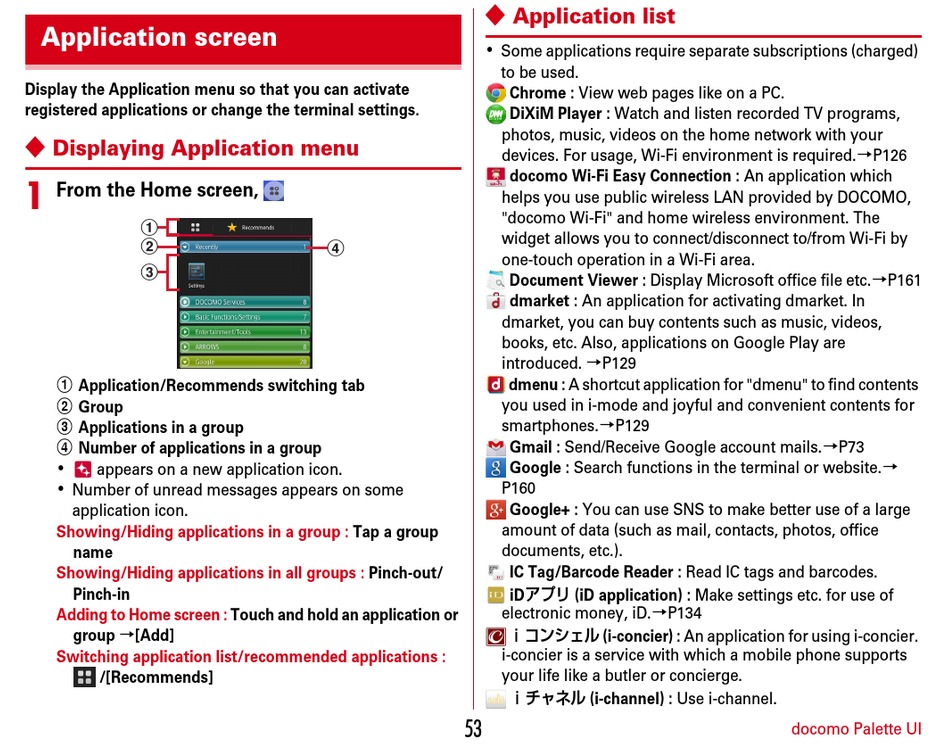This screenshot has height=745, width=950.
Task: Click the "docomo Wi-Fi Easy Connection" label
Action: tap(620, 176)
